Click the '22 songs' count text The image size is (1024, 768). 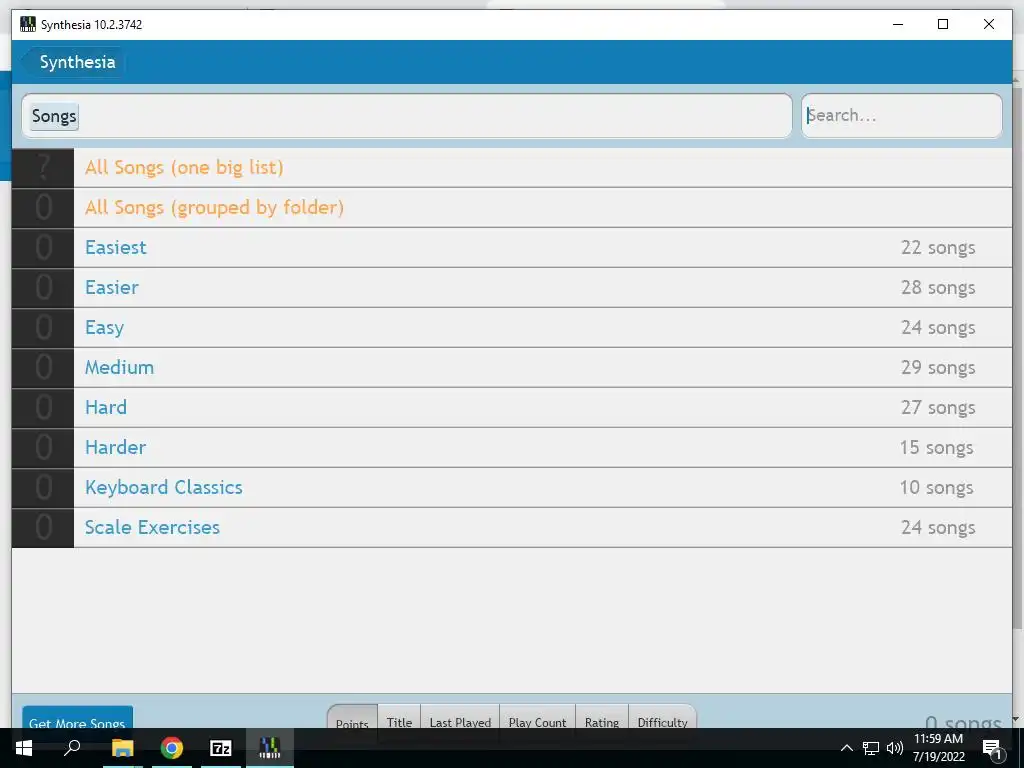pos(938,248)
